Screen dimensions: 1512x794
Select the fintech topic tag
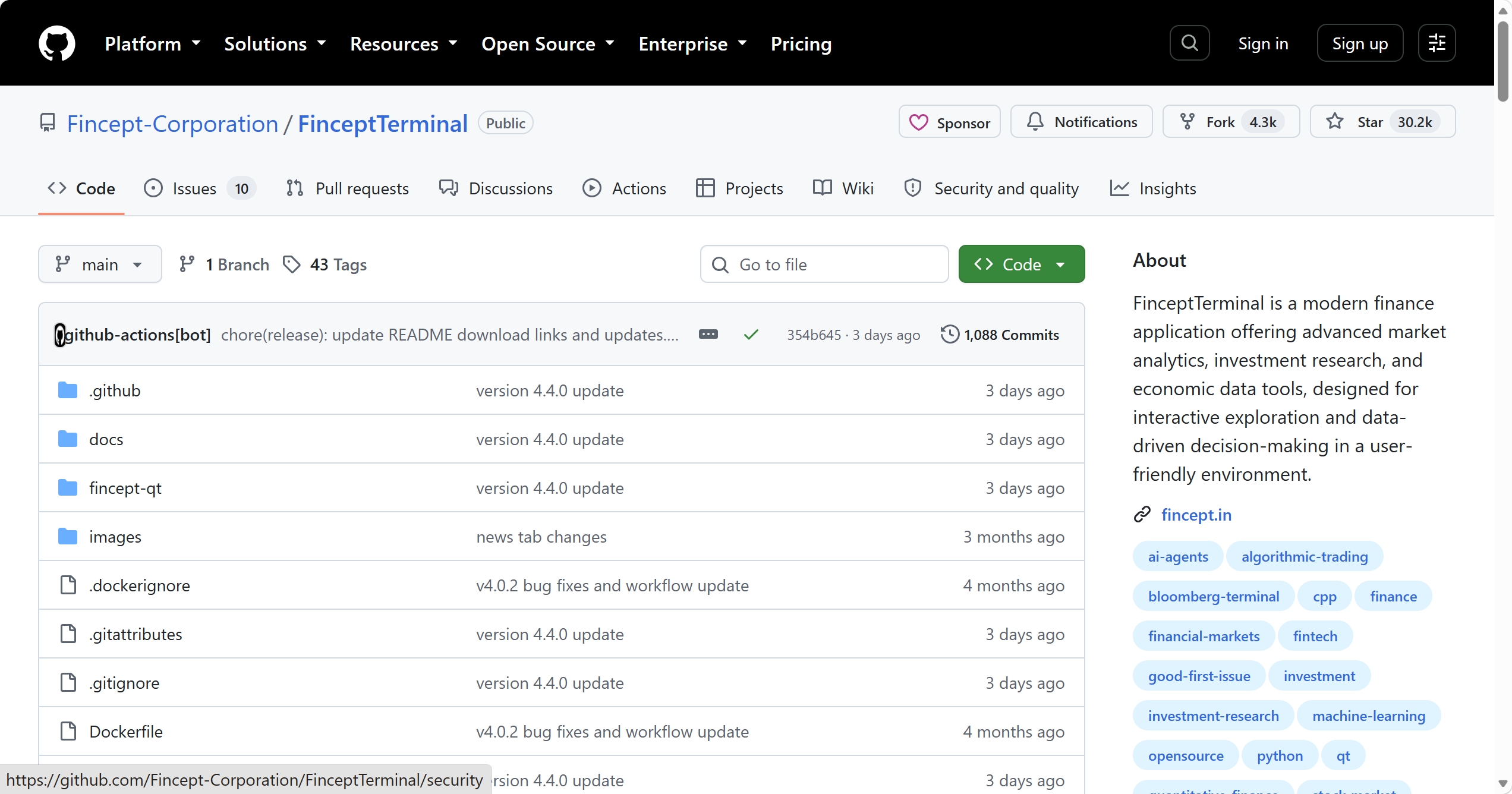tap(1315, 636)
